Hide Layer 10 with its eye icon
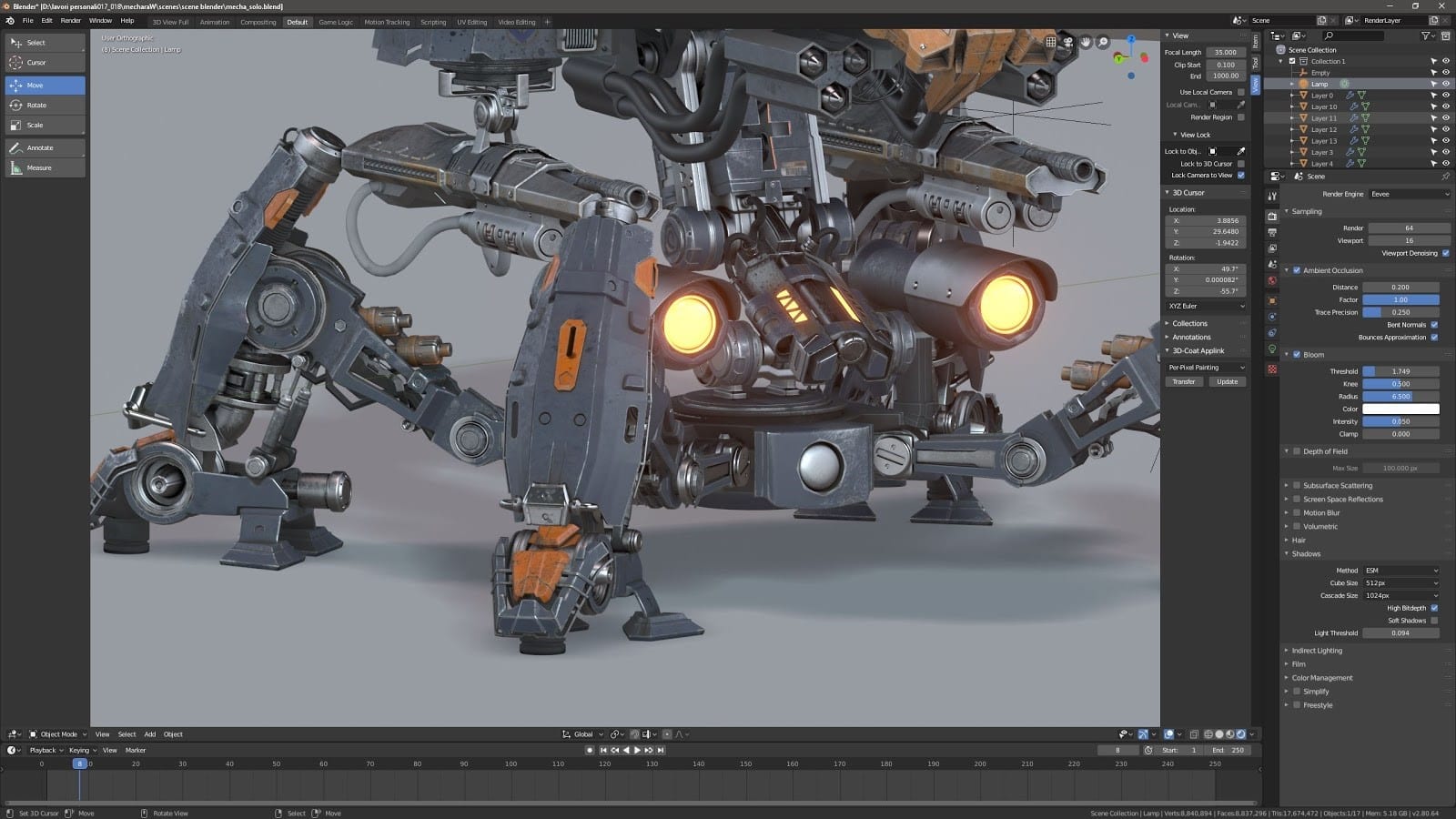 click(1446, 106)
